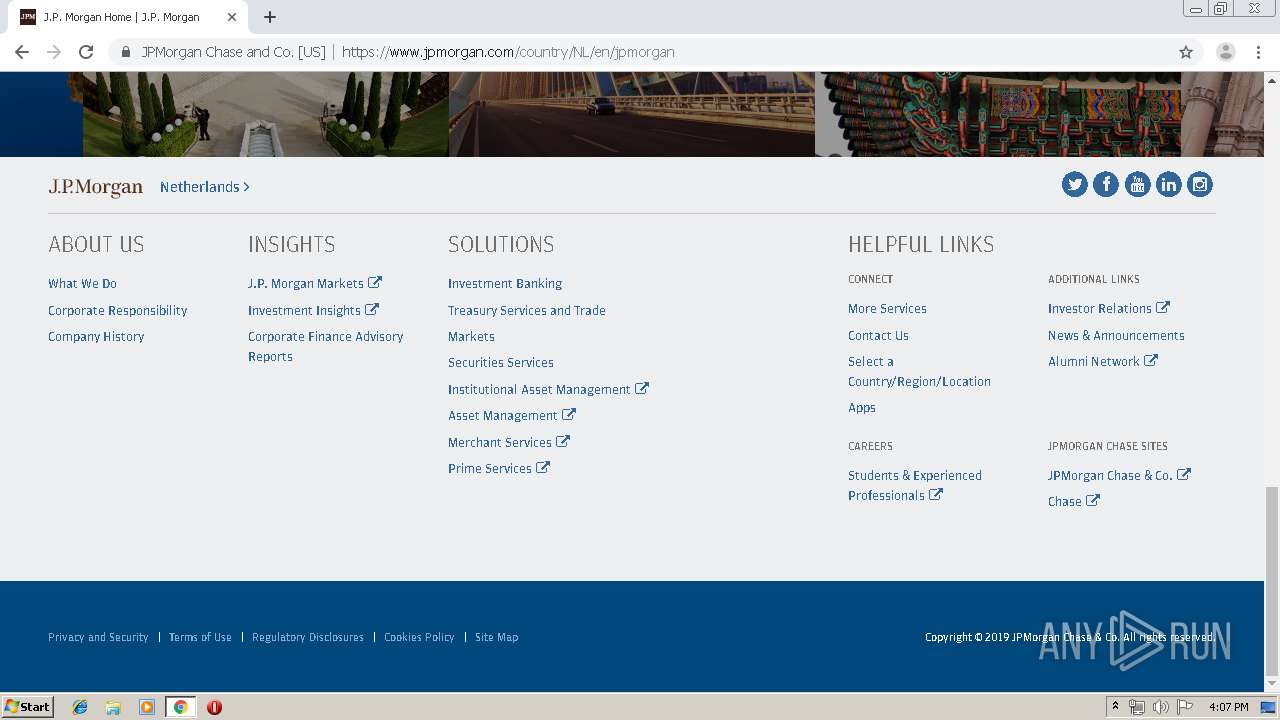This screenshot has width=1280, height=720.
Task: Bookmark this page with star icon
Action: (x=1186, y=52)
